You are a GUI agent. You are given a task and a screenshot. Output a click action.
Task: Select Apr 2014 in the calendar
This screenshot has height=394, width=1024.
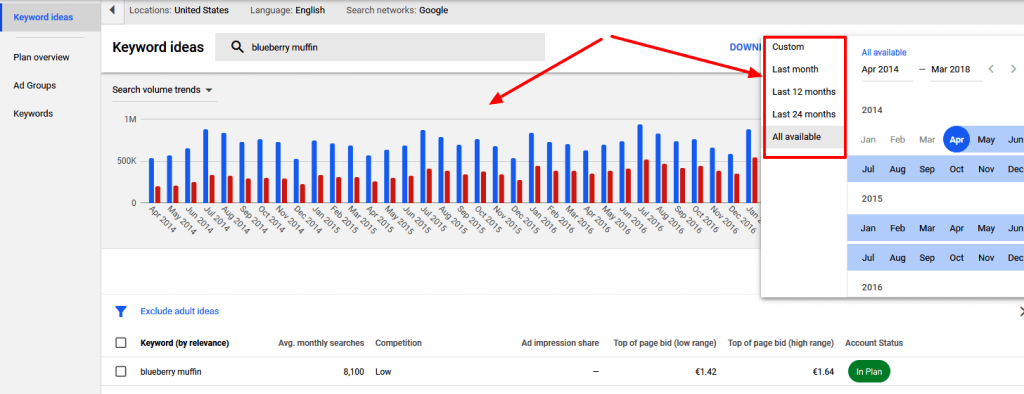tap(956, 140)
